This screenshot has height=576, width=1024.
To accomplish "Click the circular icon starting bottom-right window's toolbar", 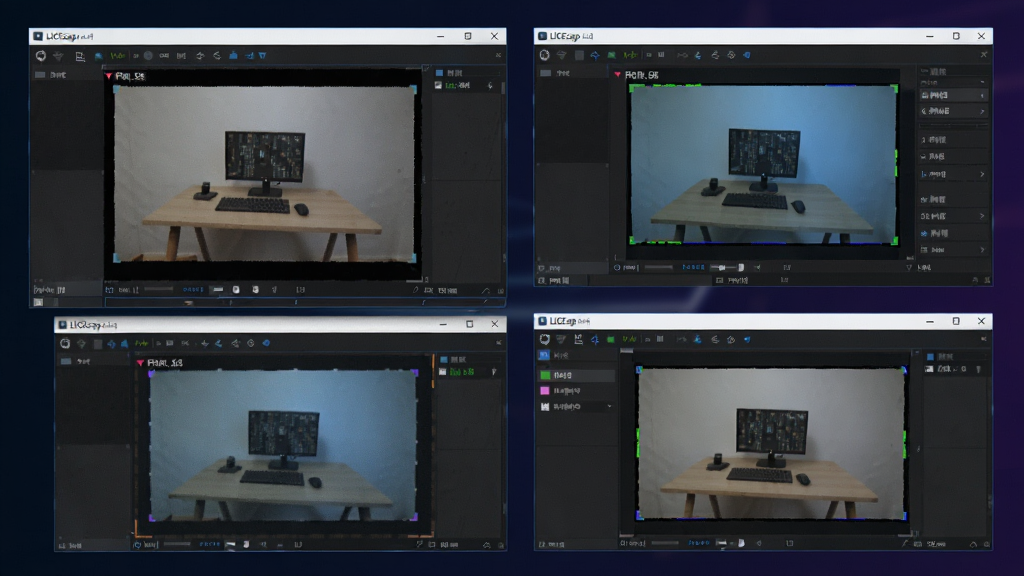I will click(545, 340).
